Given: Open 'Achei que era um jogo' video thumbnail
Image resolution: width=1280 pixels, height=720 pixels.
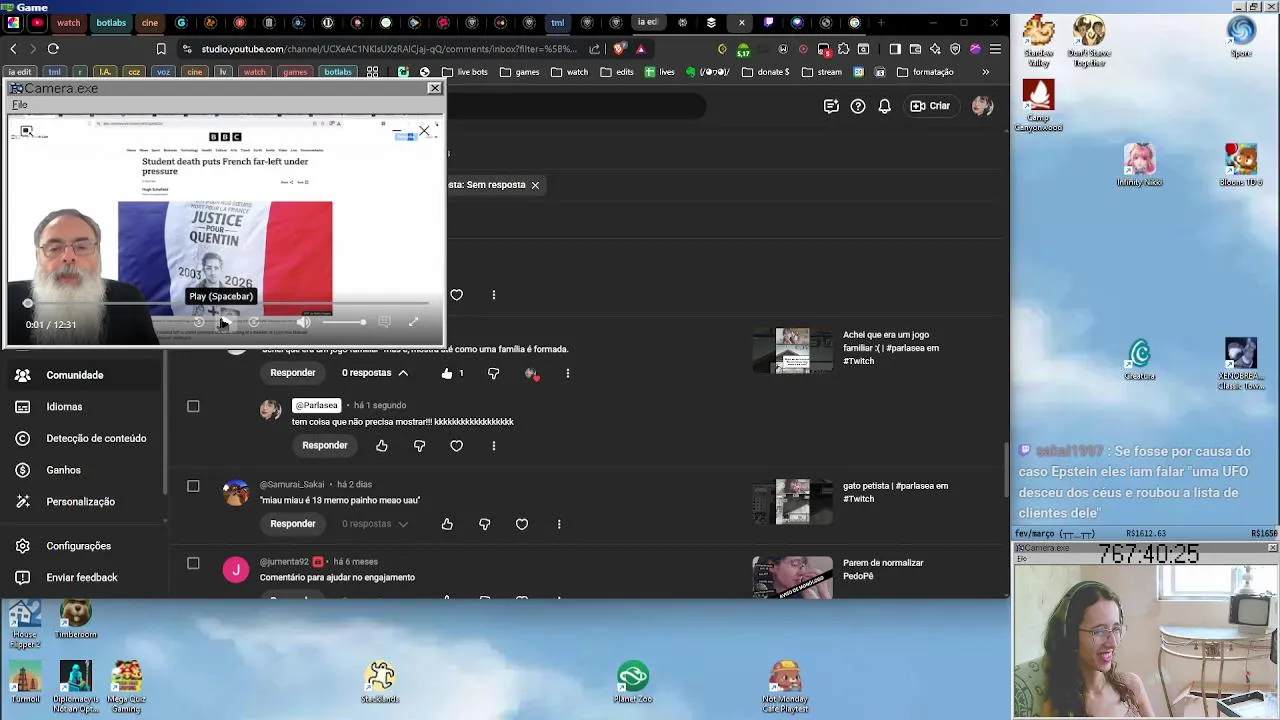Looking at the screenshot, I should (792, 351).
